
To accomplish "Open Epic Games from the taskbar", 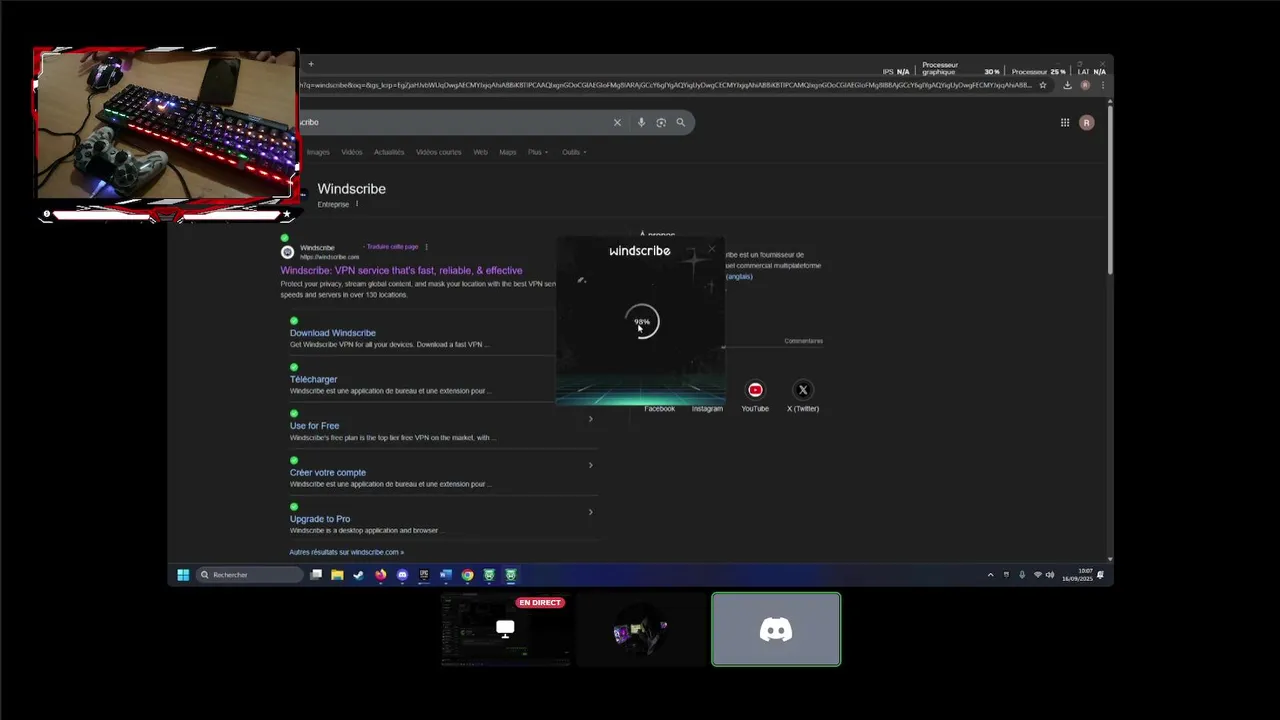I will click(x=424, y=575).
